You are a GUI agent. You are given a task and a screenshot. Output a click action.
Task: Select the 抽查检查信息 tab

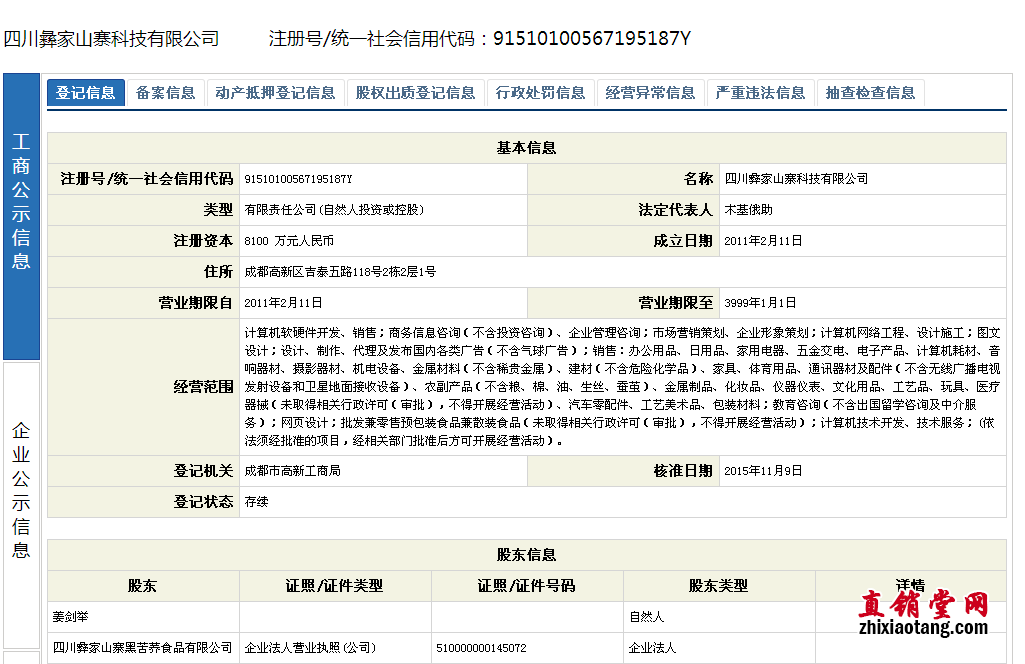coord(870,93)
